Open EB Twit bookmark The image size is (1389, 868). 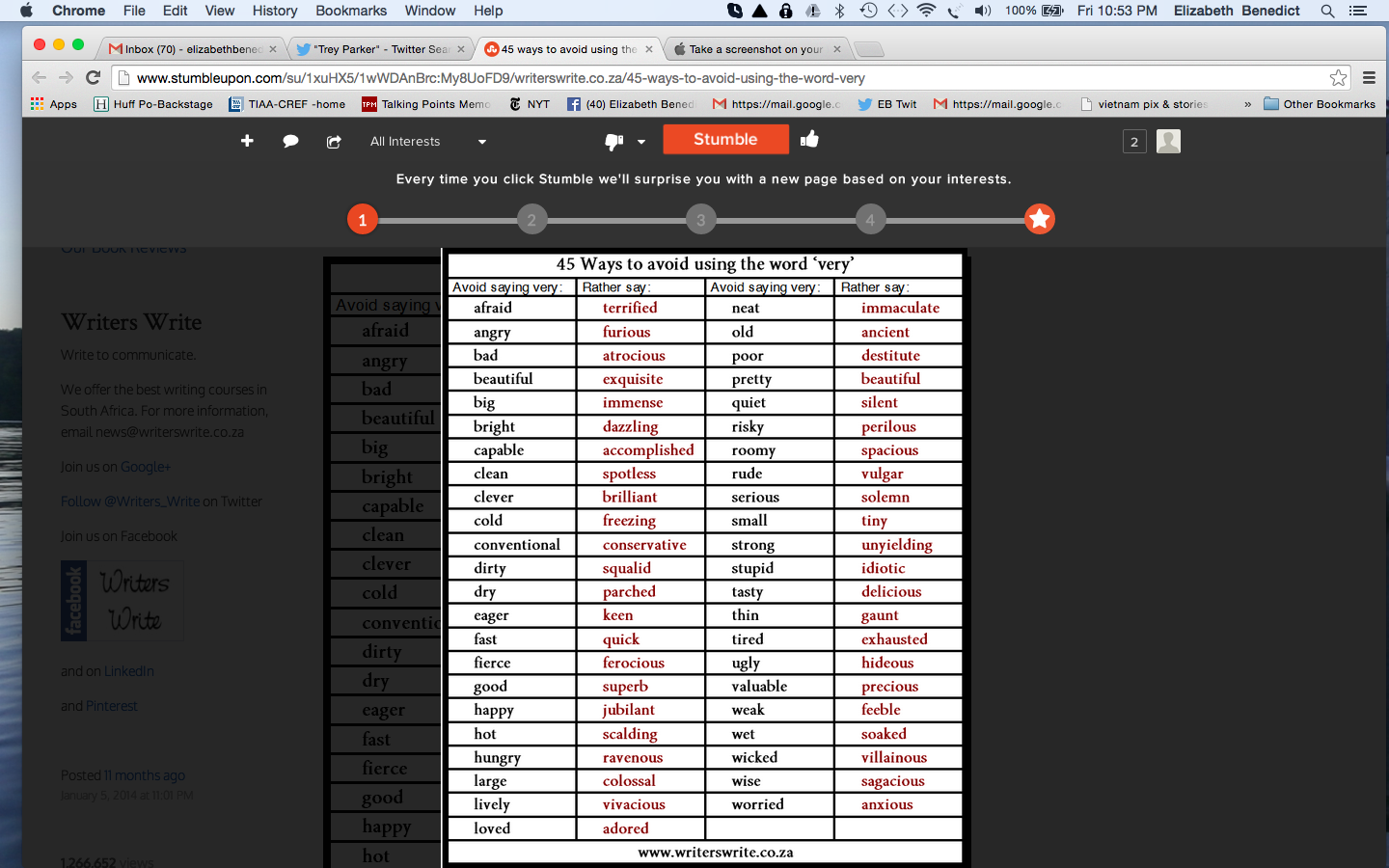887,104
